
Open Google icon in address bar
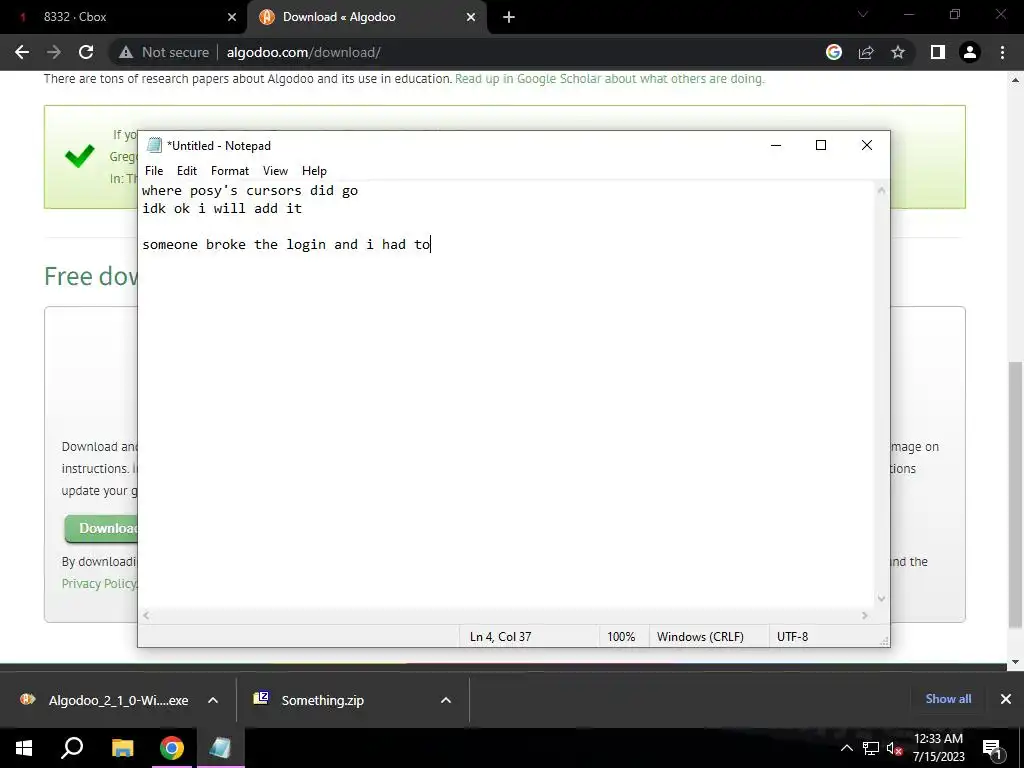834,52
